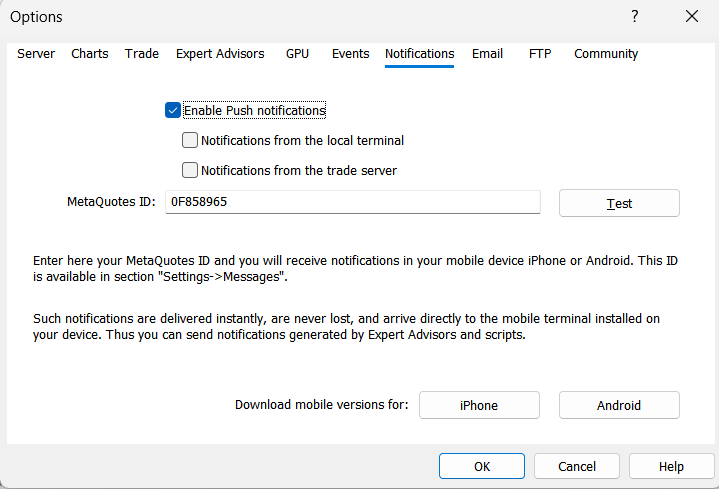Confirm settings with OK button
The height and width of the screenshot is (489, 719).
pos(482,466)
